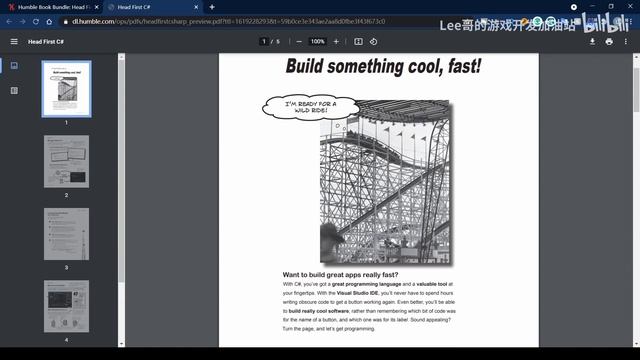Click the page number input field
Image resolution: width=640 pixels, height=360 pixels.
(x=264, y=42)
